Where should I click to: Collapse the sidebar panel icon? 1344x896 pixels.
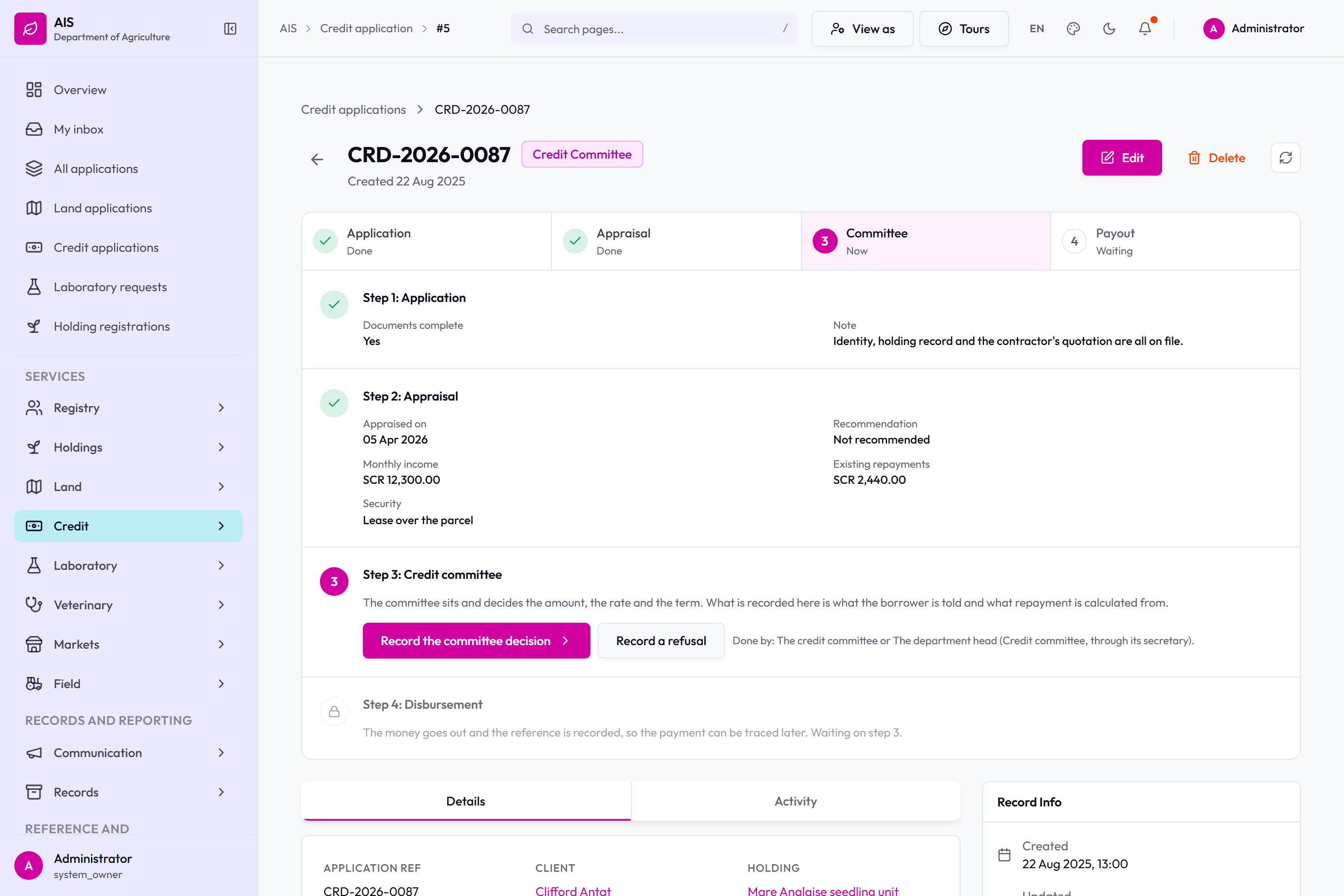pos(230,29)
